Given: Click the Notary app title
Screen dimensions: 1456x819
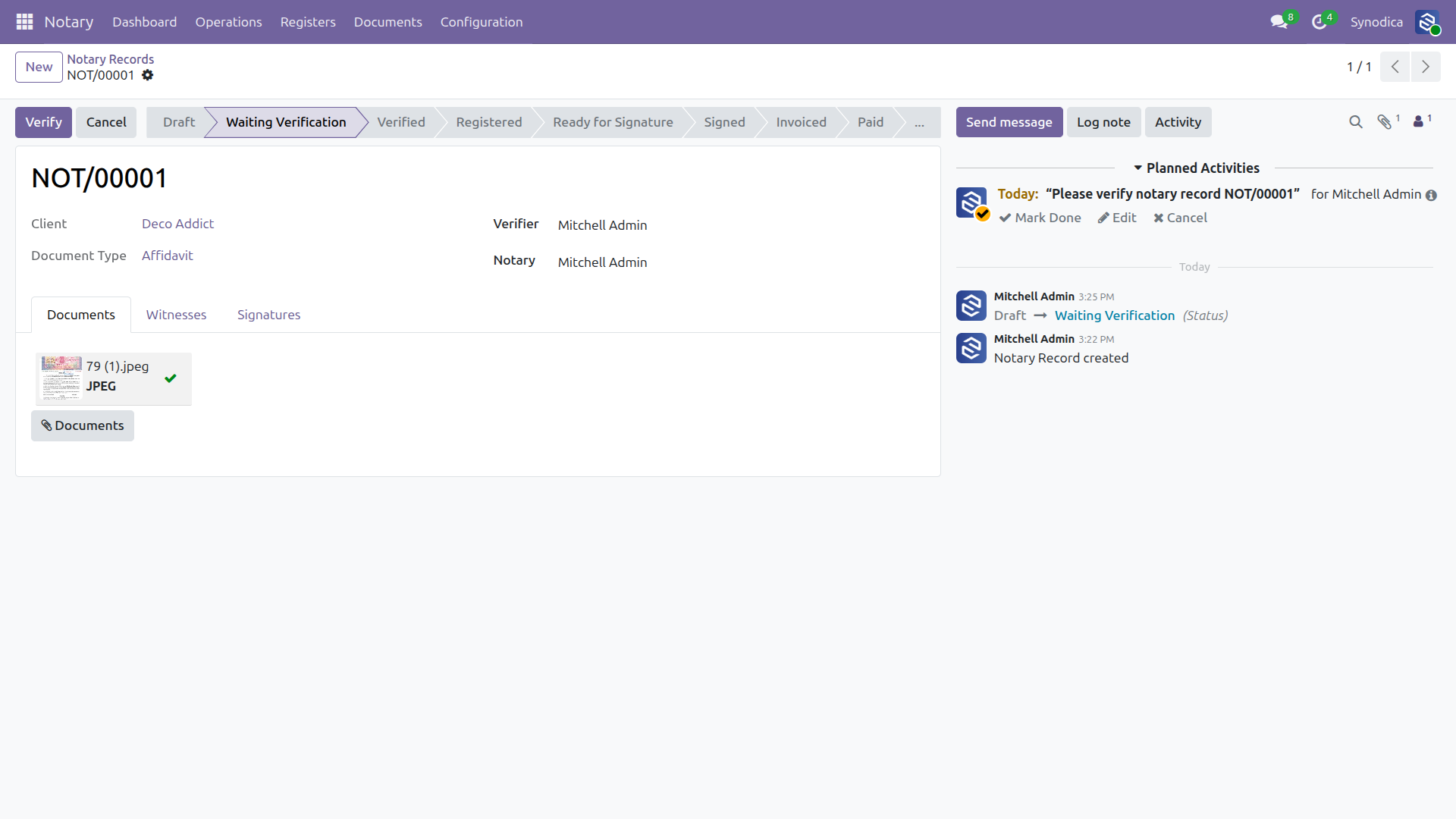Looking at the screenshot, I should point(69,22).
